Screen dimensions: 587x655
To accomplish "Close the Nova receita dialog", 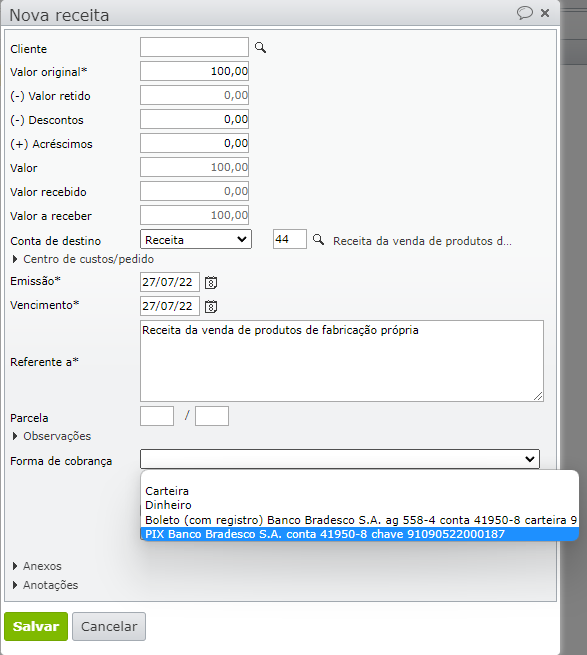I will tap(545, 13).
